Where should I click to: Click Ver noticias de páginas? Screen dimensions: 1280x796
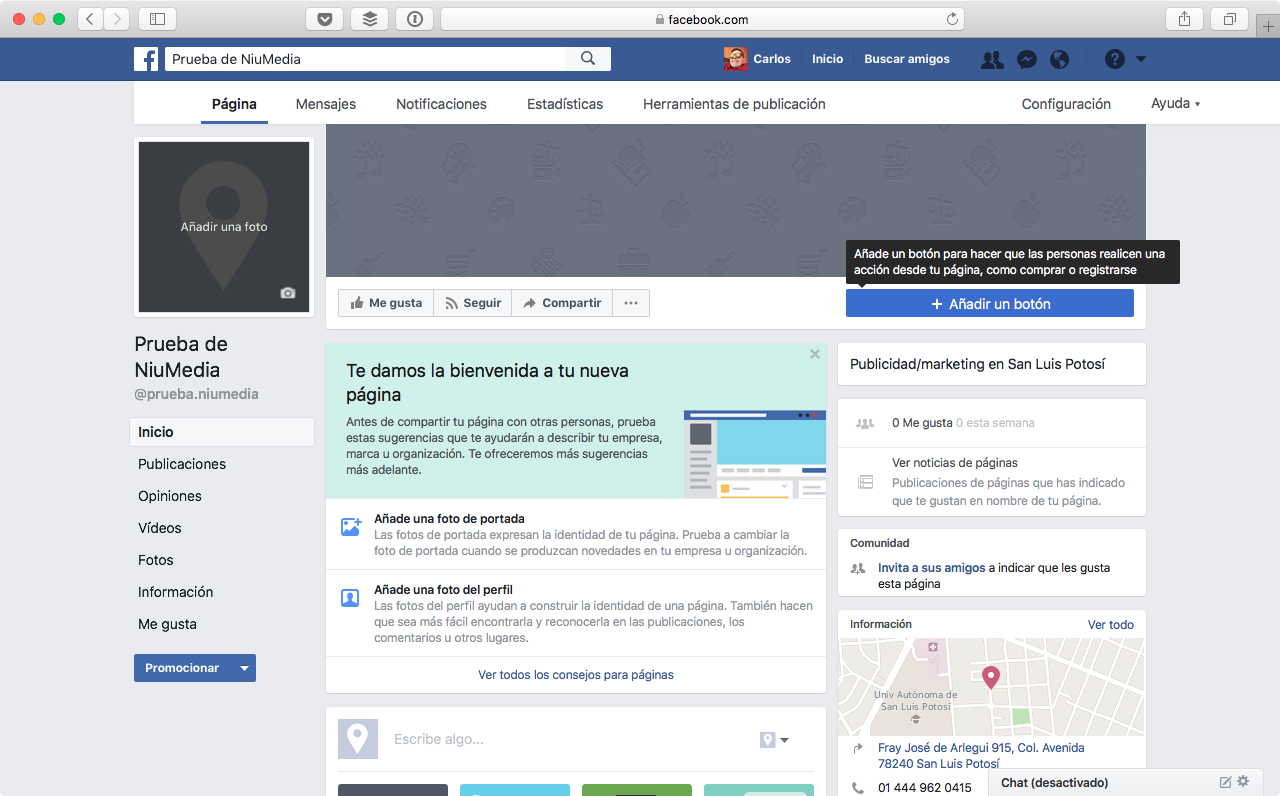955,463
